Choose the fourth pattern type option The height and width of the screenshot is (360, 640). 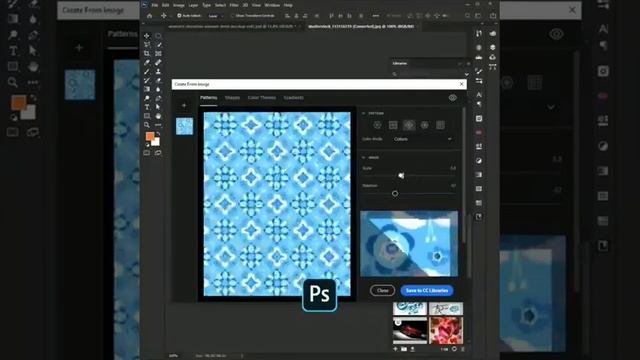[424, 125]
